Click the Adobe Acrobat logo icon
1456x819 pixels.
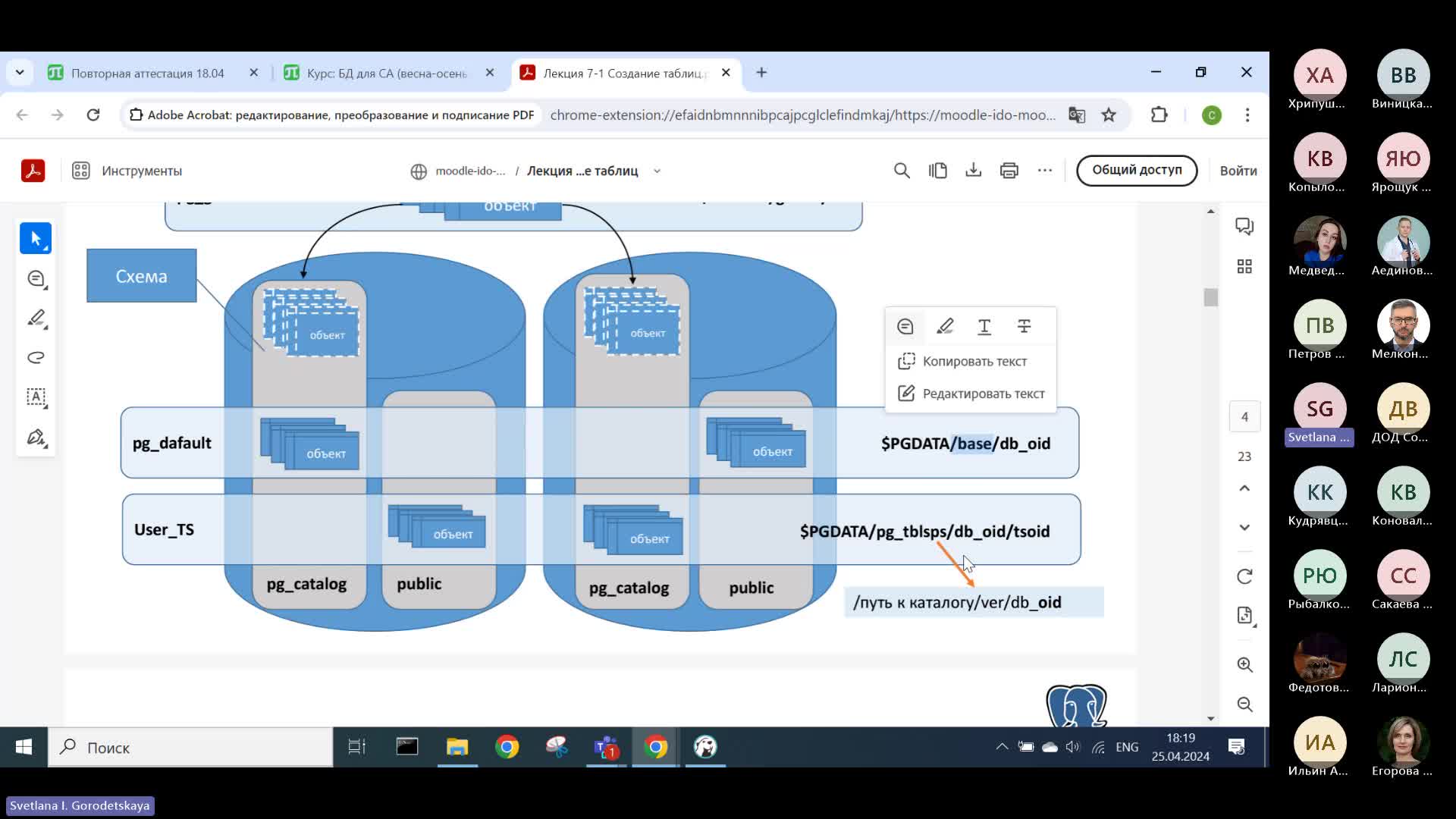coord(33,171)
